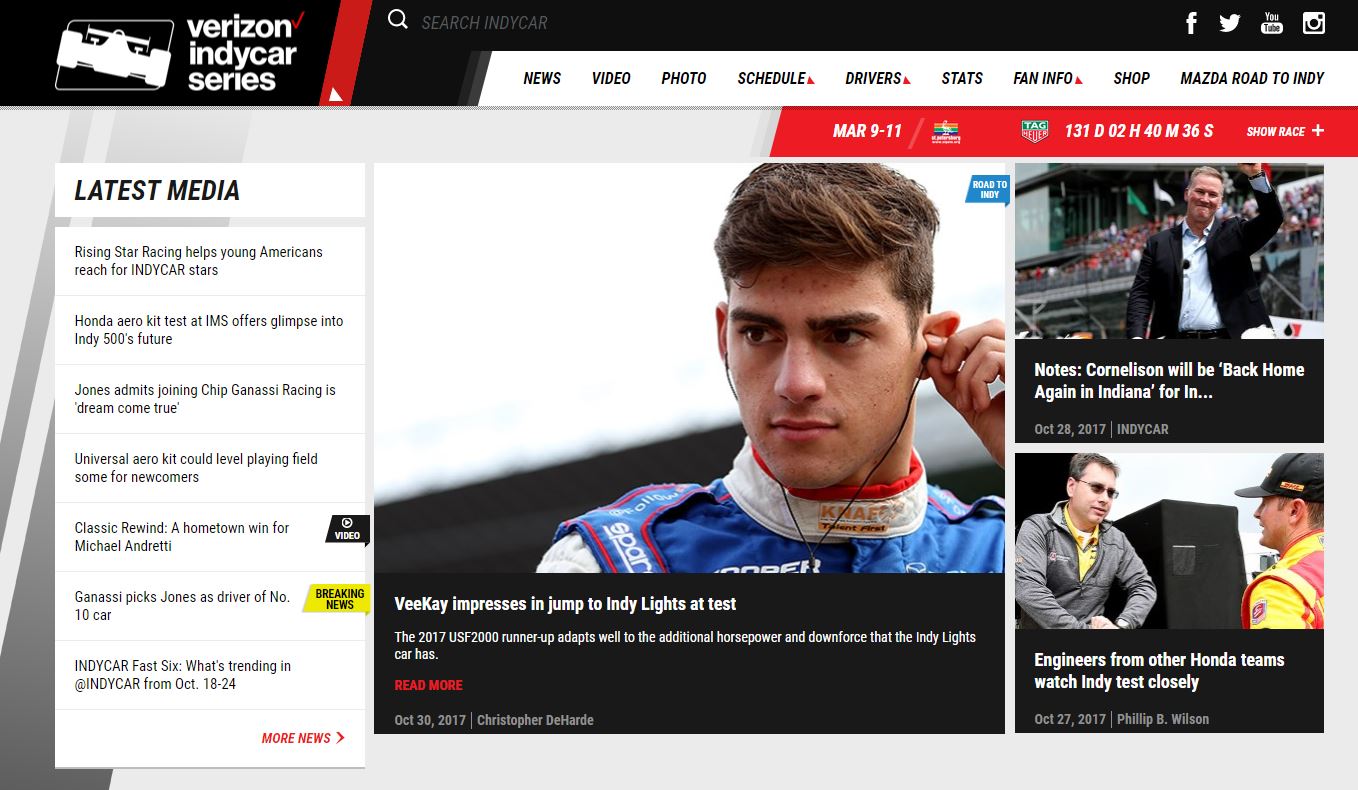Click the TAG Heuer countdown logo

[1035, 131]
